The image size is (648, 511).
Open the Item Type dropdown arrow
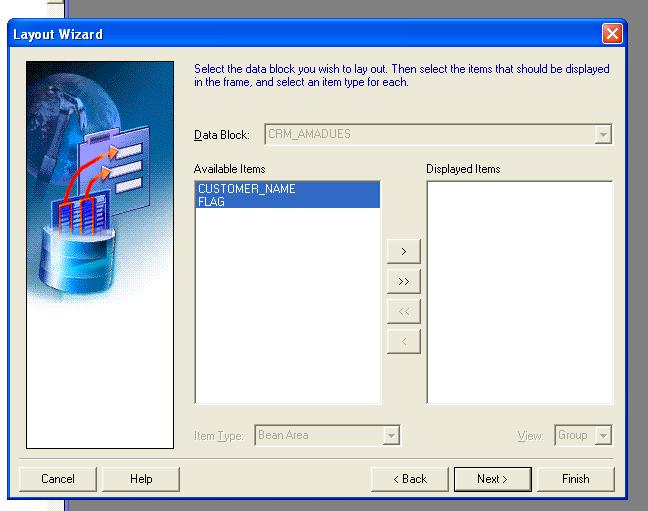tap(392, 436)
